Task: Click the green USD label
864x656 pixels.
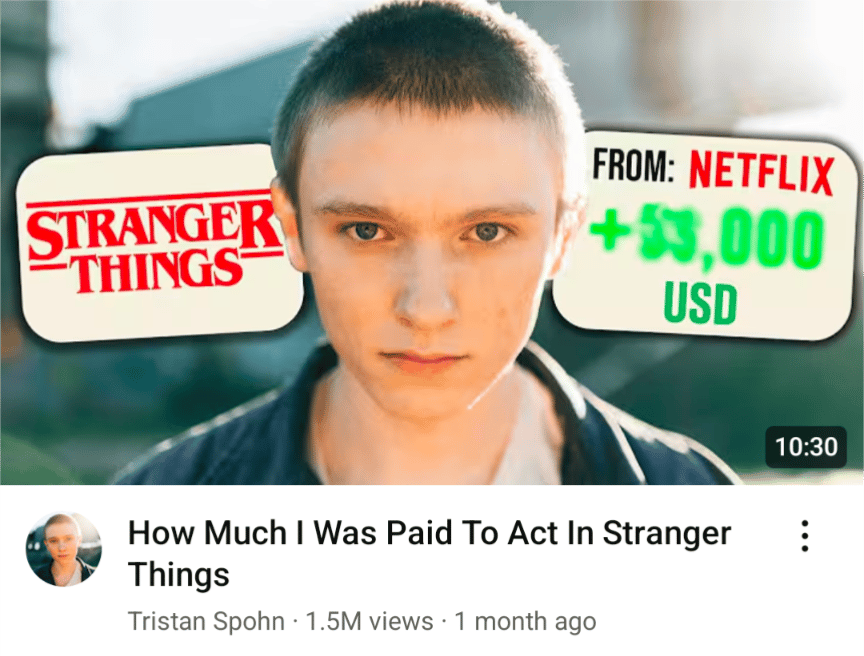Action: 700,302
